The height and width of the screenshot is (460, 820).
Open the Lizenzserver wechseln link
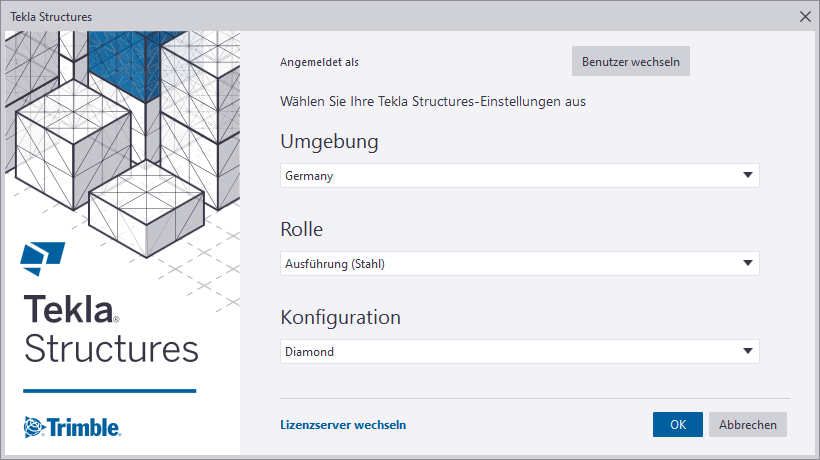click(343, 425)
